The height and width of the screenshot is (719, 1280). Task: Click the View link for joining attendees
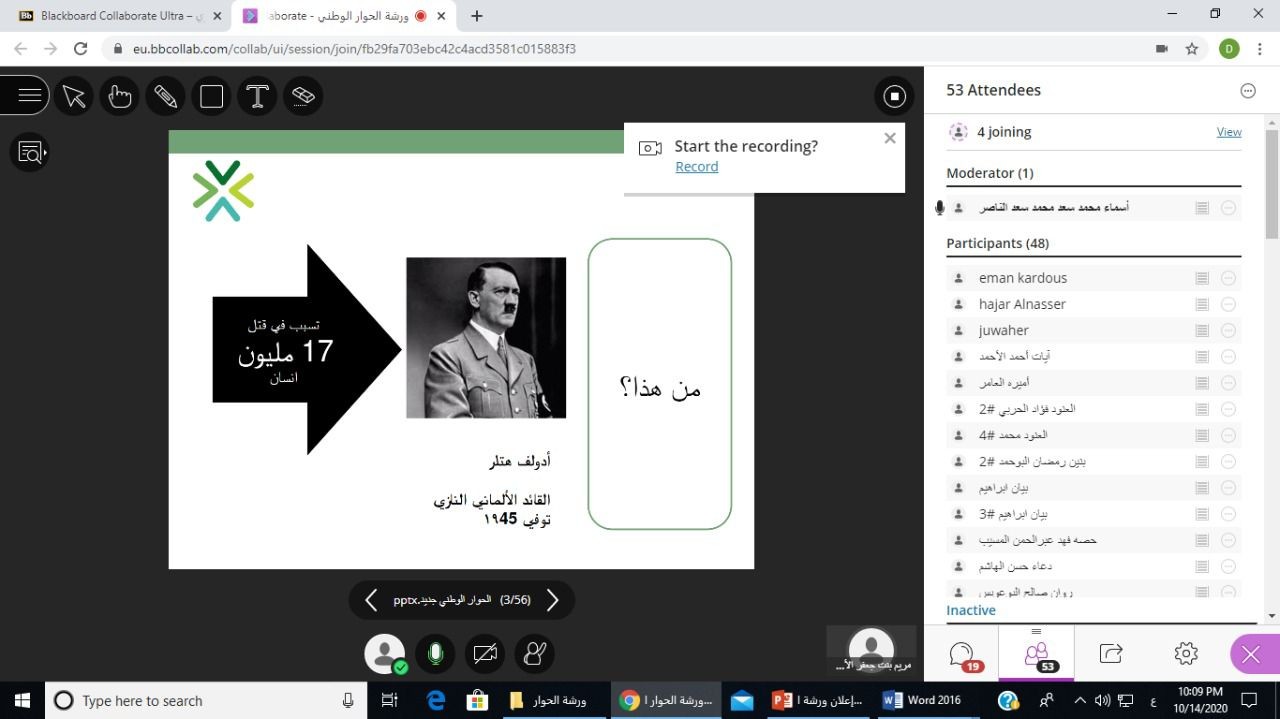[1228, 132]
